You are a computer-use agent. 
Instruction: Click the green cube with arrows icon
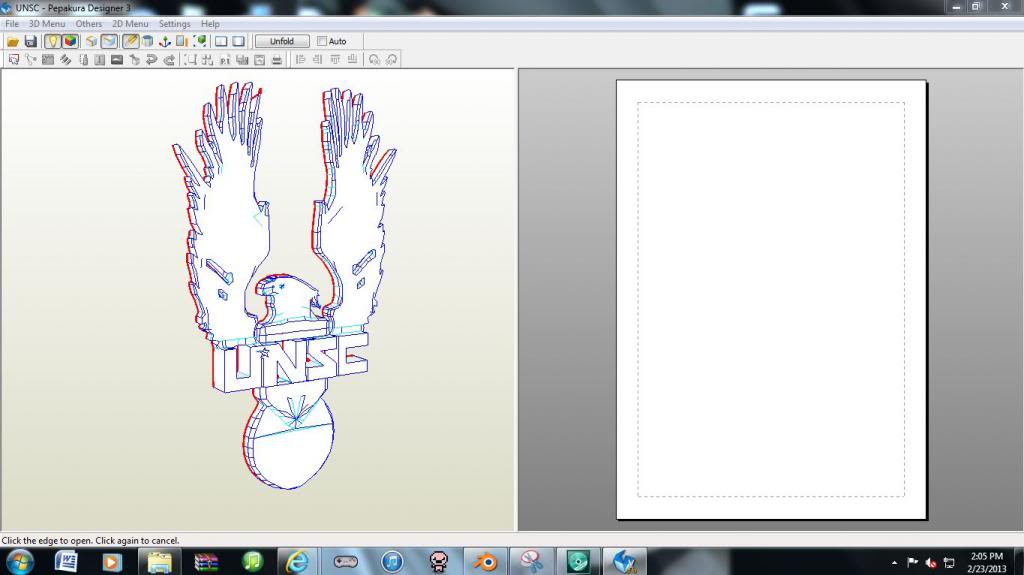coord(200,41)
